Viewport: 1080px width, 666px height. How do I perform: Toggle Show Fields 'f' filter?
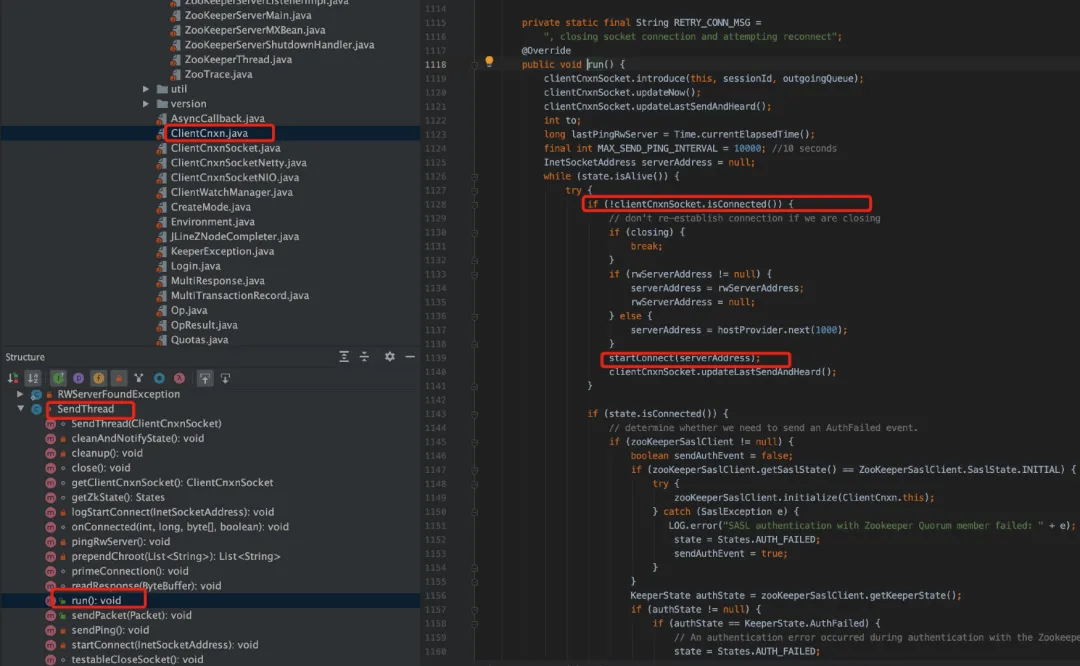(98, 378)
